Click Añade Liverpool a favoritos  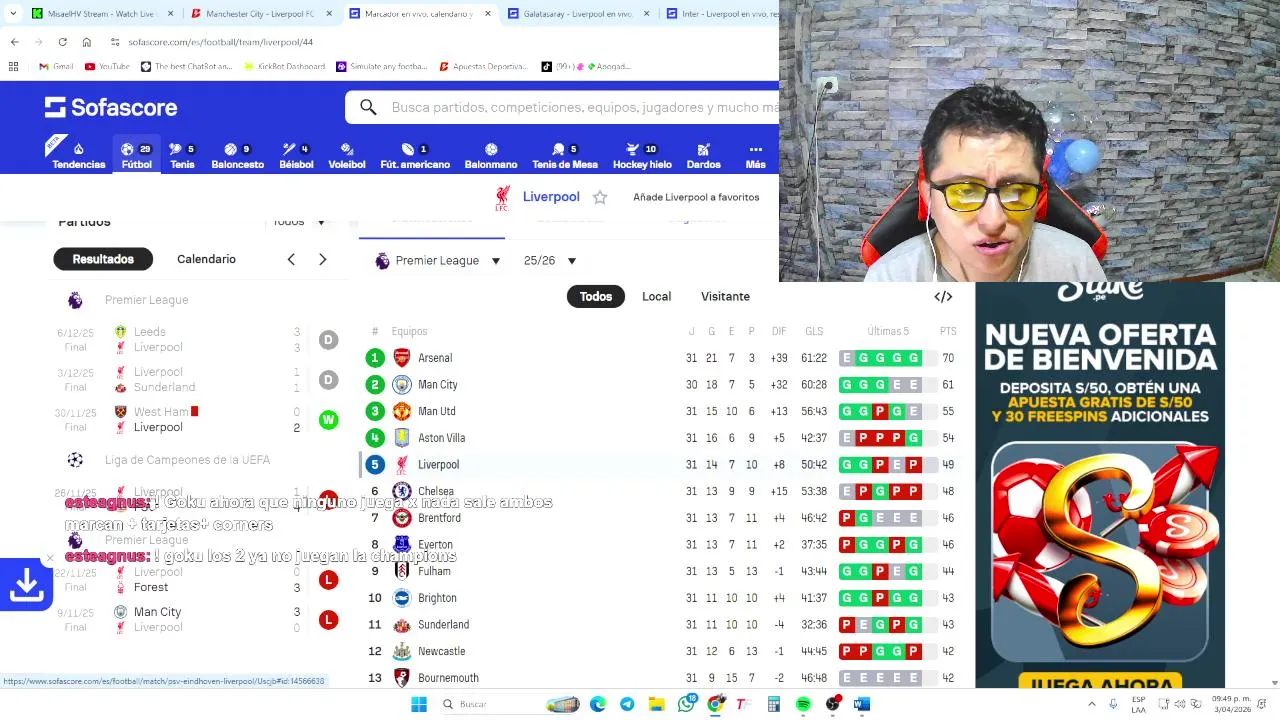pyautogui.click(x=696, y=197)
